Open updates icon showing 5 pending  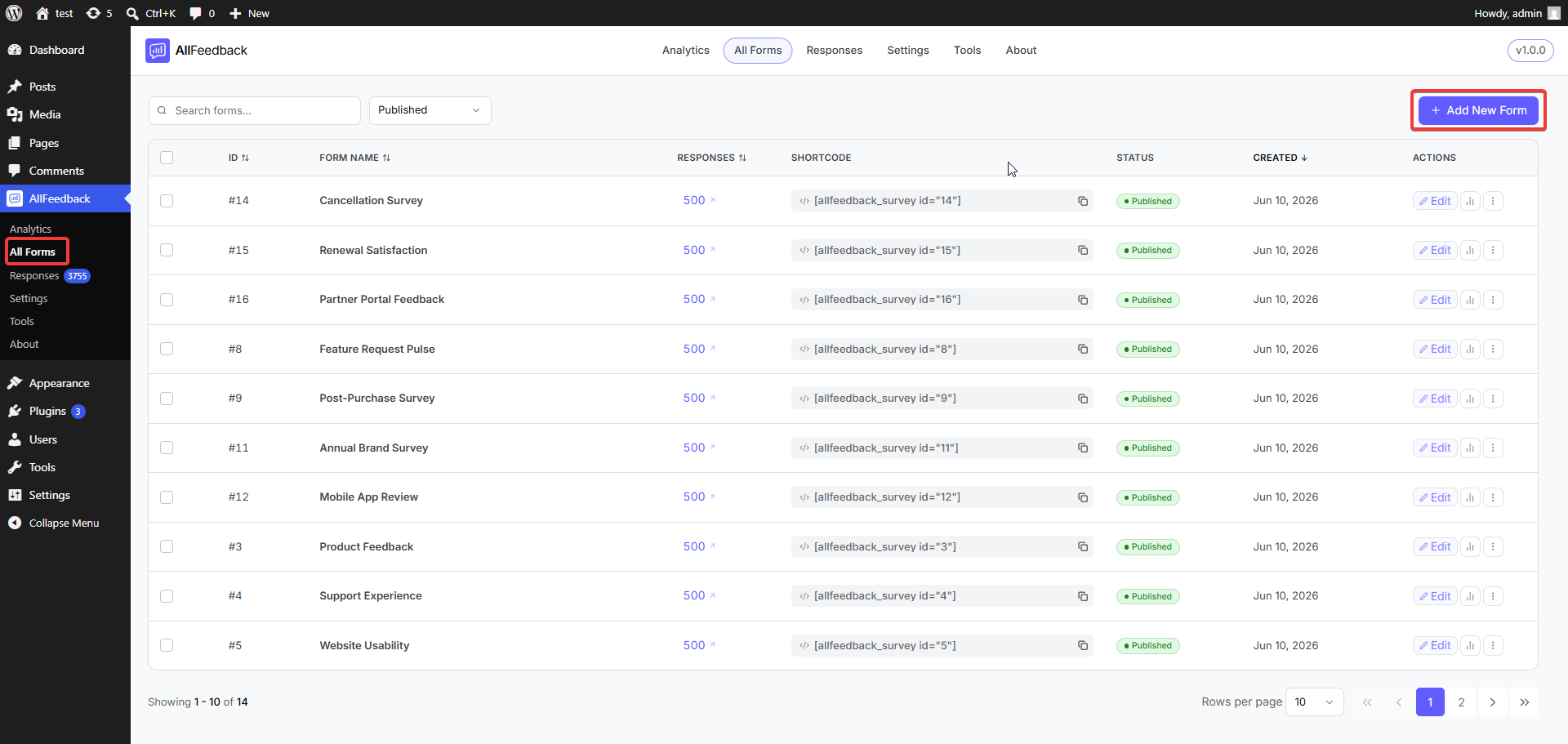point(100,13)
